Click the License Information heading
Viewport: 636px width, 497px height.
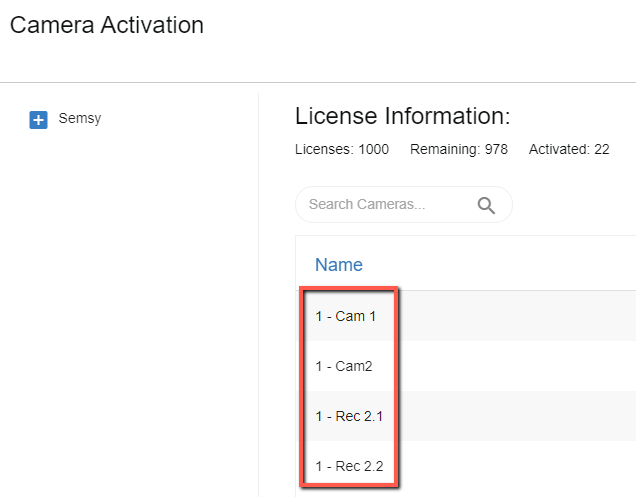pos(402,116)
